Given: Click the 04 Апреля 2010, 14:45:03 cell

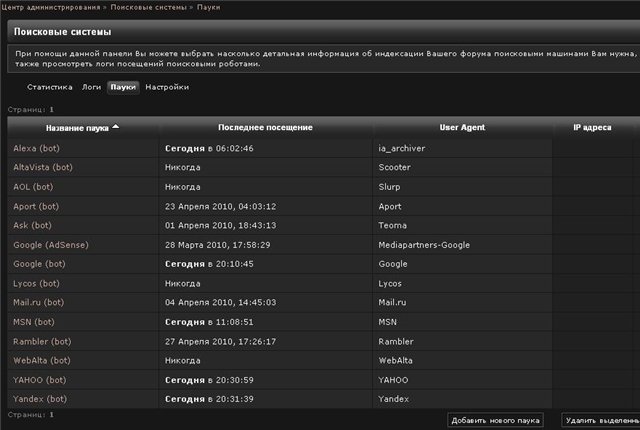Looking at the screenshot, I should pyautogui.click(x=265, y=302).
